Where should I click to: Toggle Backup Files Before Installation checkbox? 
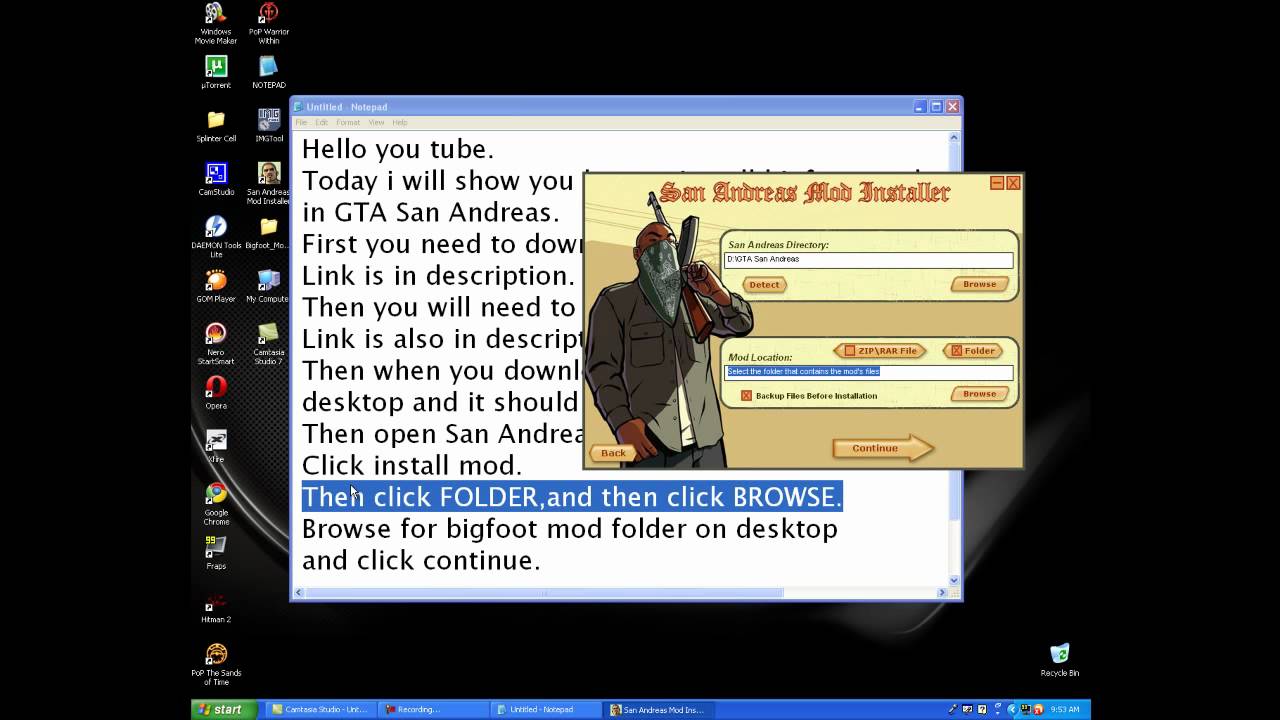pos(746,396)
